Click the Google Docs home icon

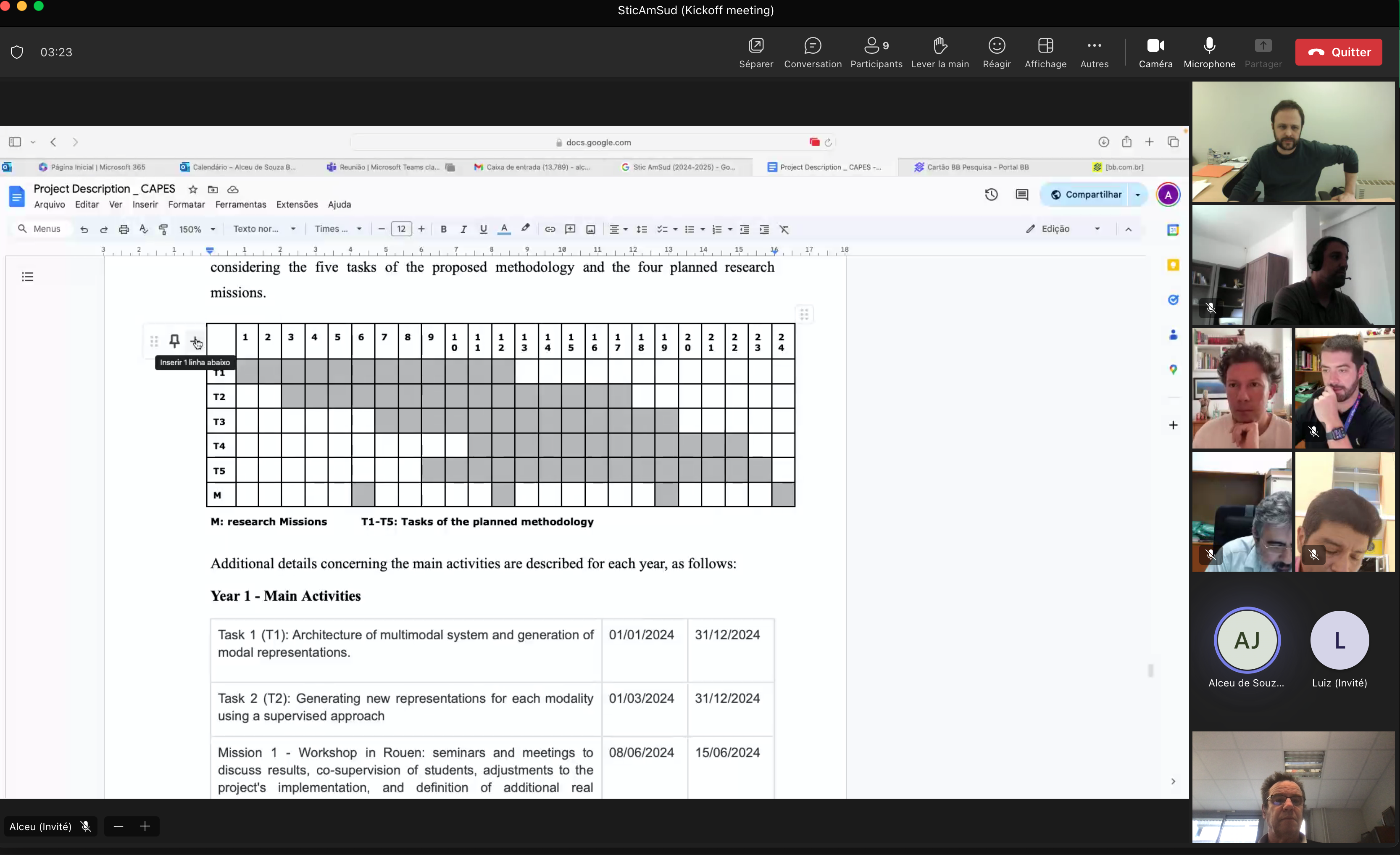point(16,197)
